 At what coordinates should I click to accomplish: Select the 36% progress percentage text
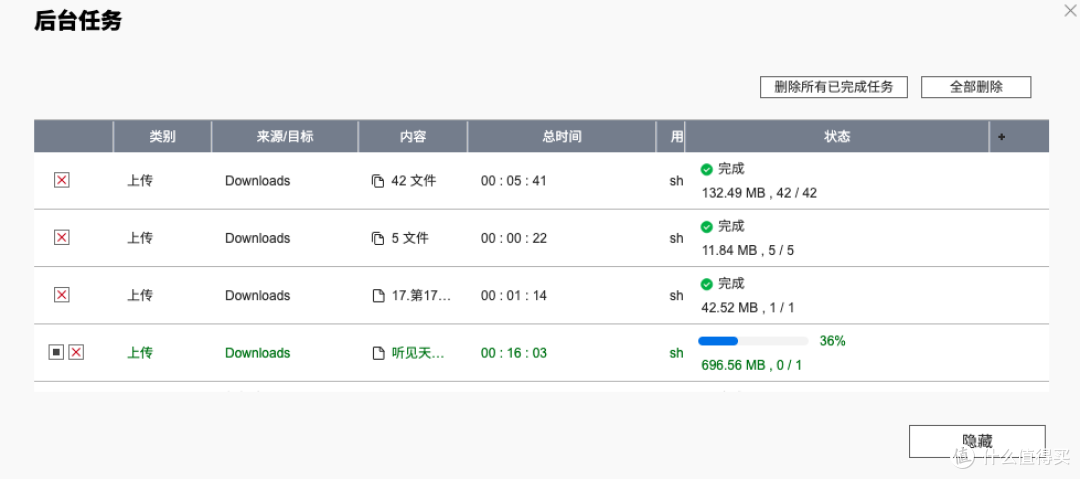click(x=832, y=340)
